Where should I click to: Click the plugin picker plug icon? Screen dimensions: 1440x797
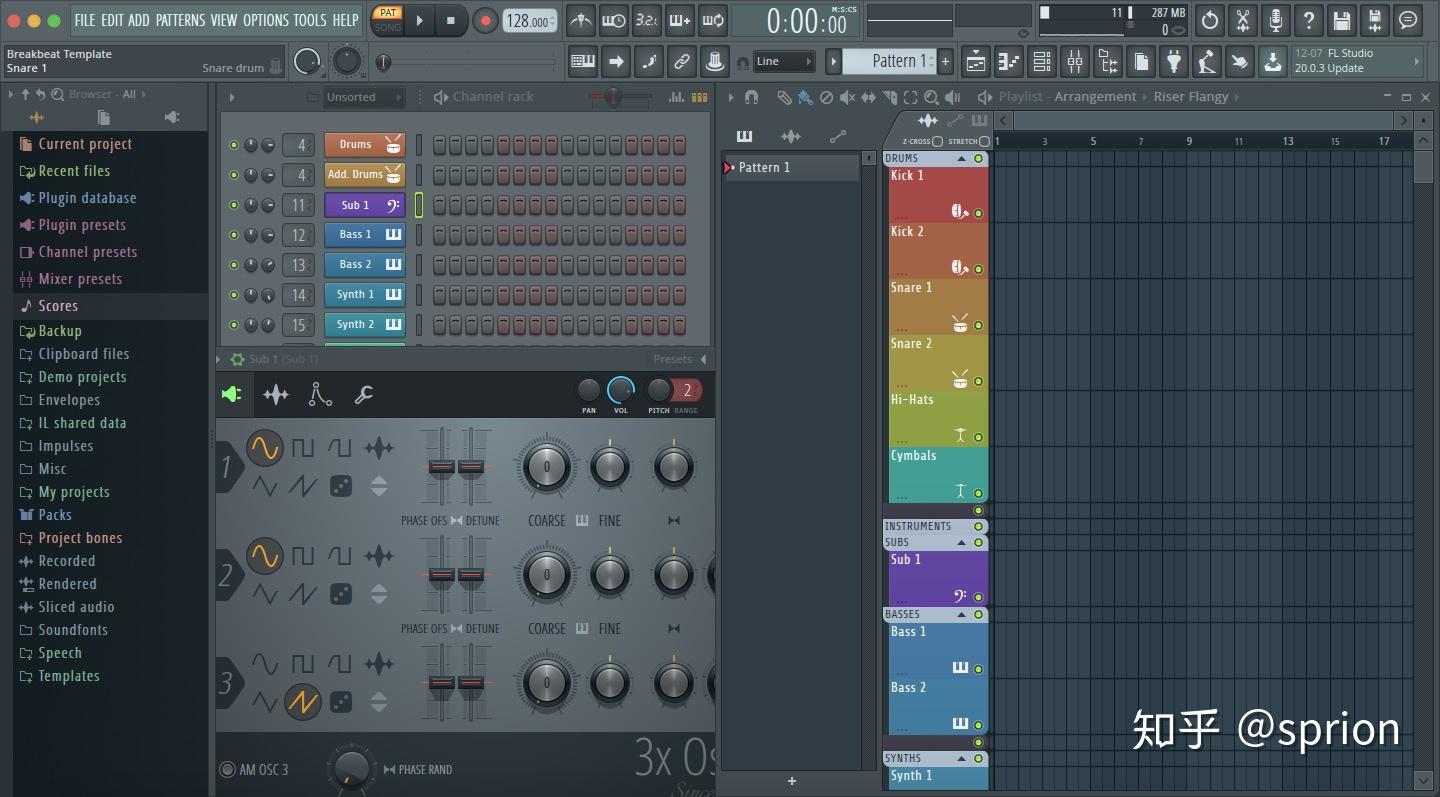click(x=1174, y=62)
